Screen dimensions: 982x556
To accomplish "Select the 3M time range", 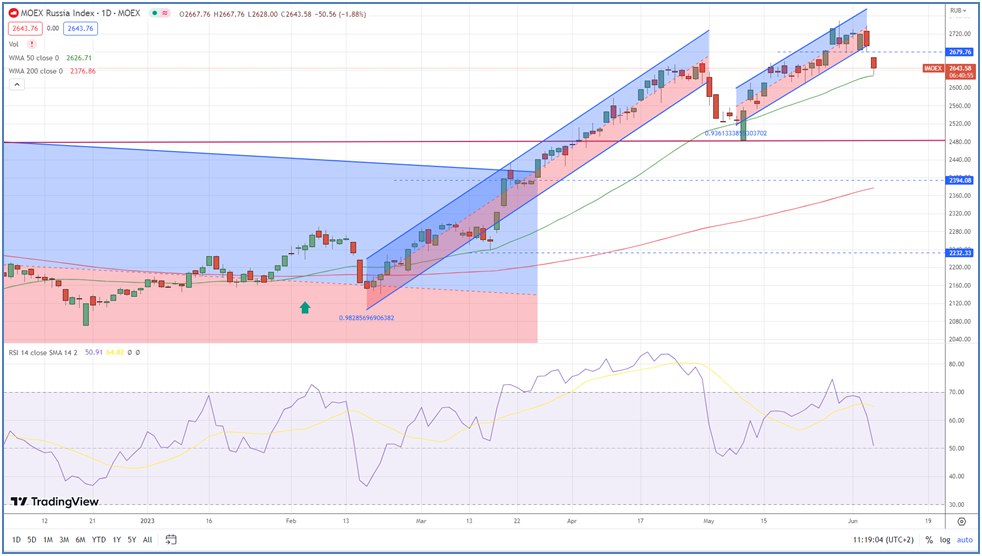I will coord(64,540).
